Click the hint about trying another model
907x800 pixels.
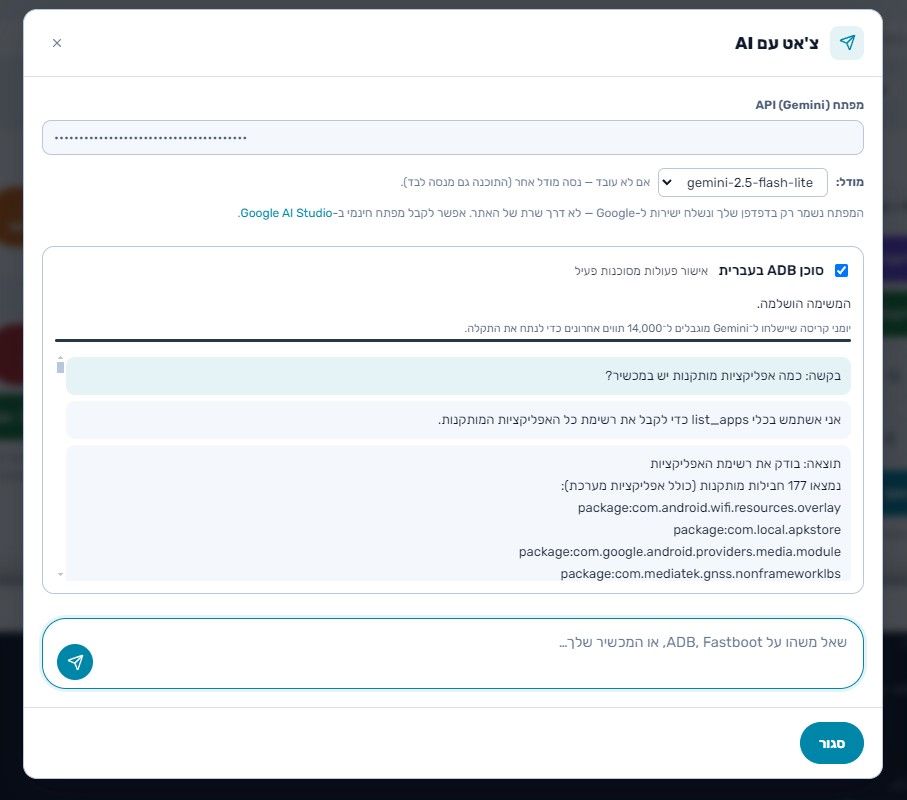click(x=526, y=182)
